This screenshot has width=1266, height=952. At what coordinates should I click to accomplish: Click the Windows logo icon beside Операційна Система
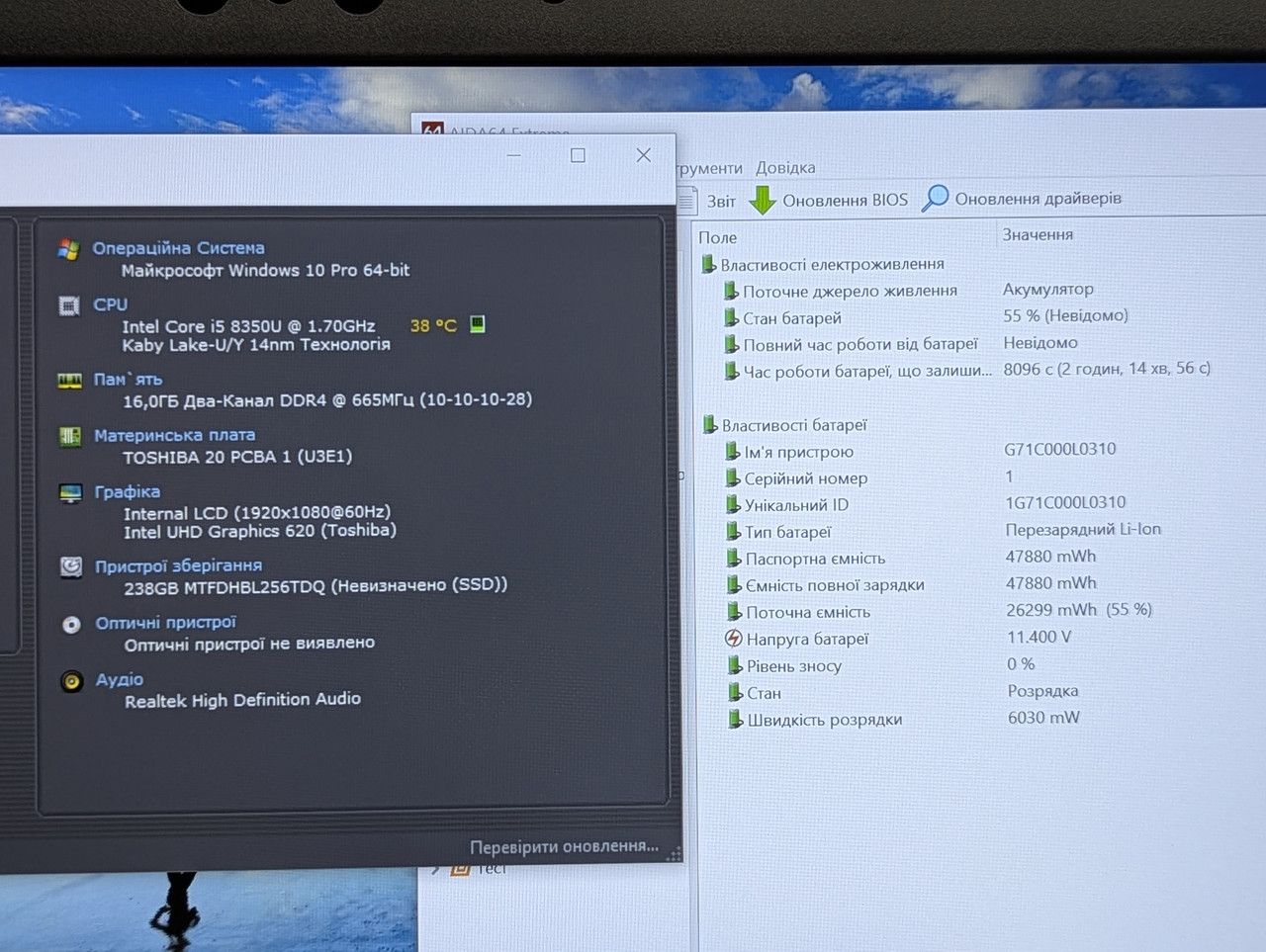68,249
